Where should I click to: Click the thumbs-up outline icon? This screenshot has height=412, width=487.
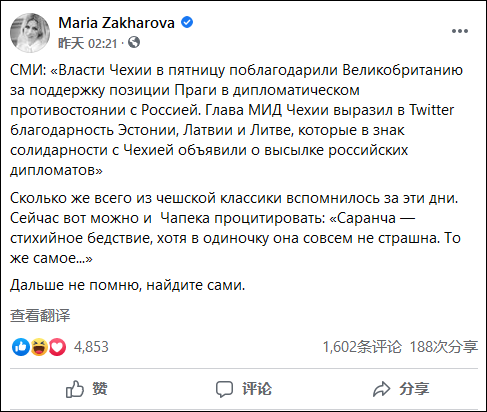click(74, 389)
